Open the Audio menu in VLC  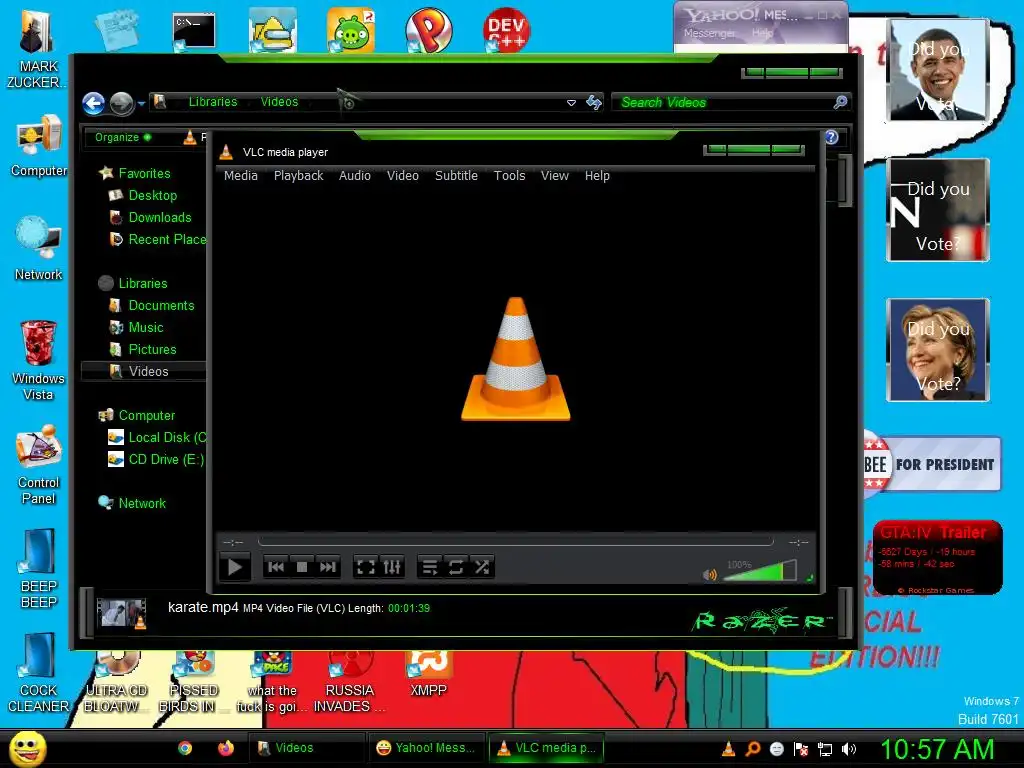355,176
